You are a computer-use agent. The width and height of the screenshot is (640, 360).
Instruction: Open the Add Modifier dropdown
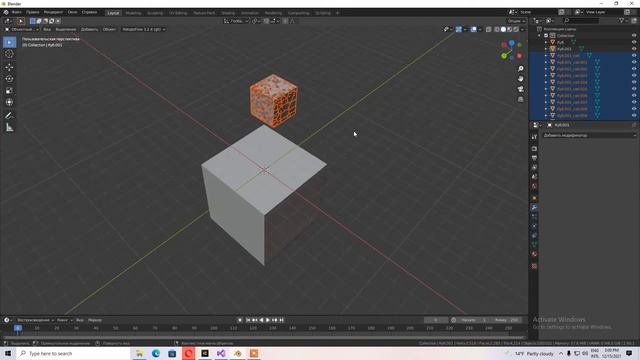coord(589,136)
